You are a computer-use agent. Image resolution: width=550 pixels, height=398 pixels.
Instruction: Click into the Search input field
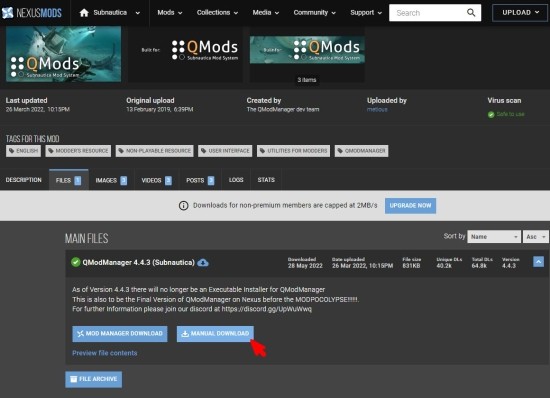tap(428, 13)
